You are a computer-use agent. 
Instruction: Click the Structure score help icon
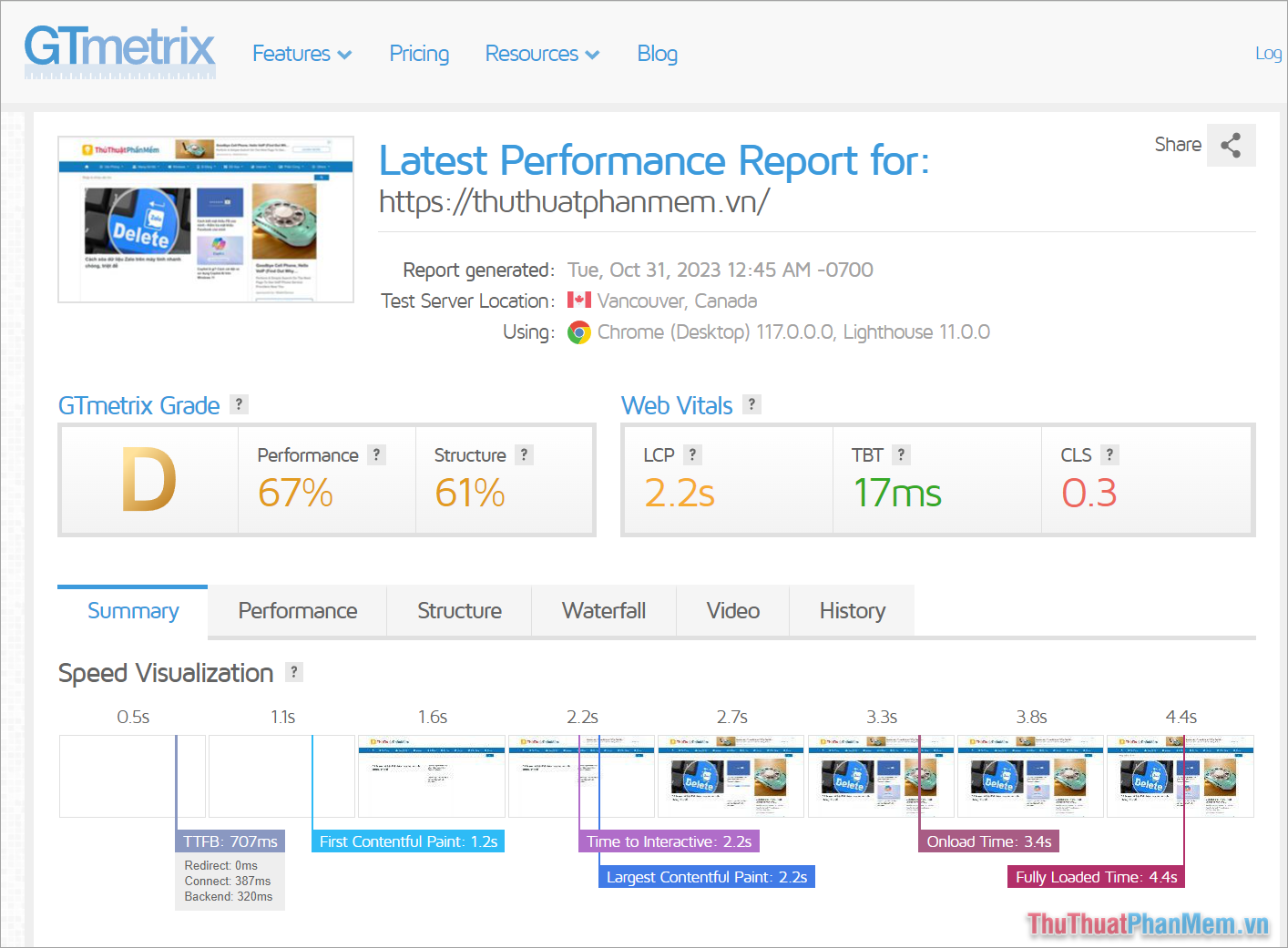524,454
